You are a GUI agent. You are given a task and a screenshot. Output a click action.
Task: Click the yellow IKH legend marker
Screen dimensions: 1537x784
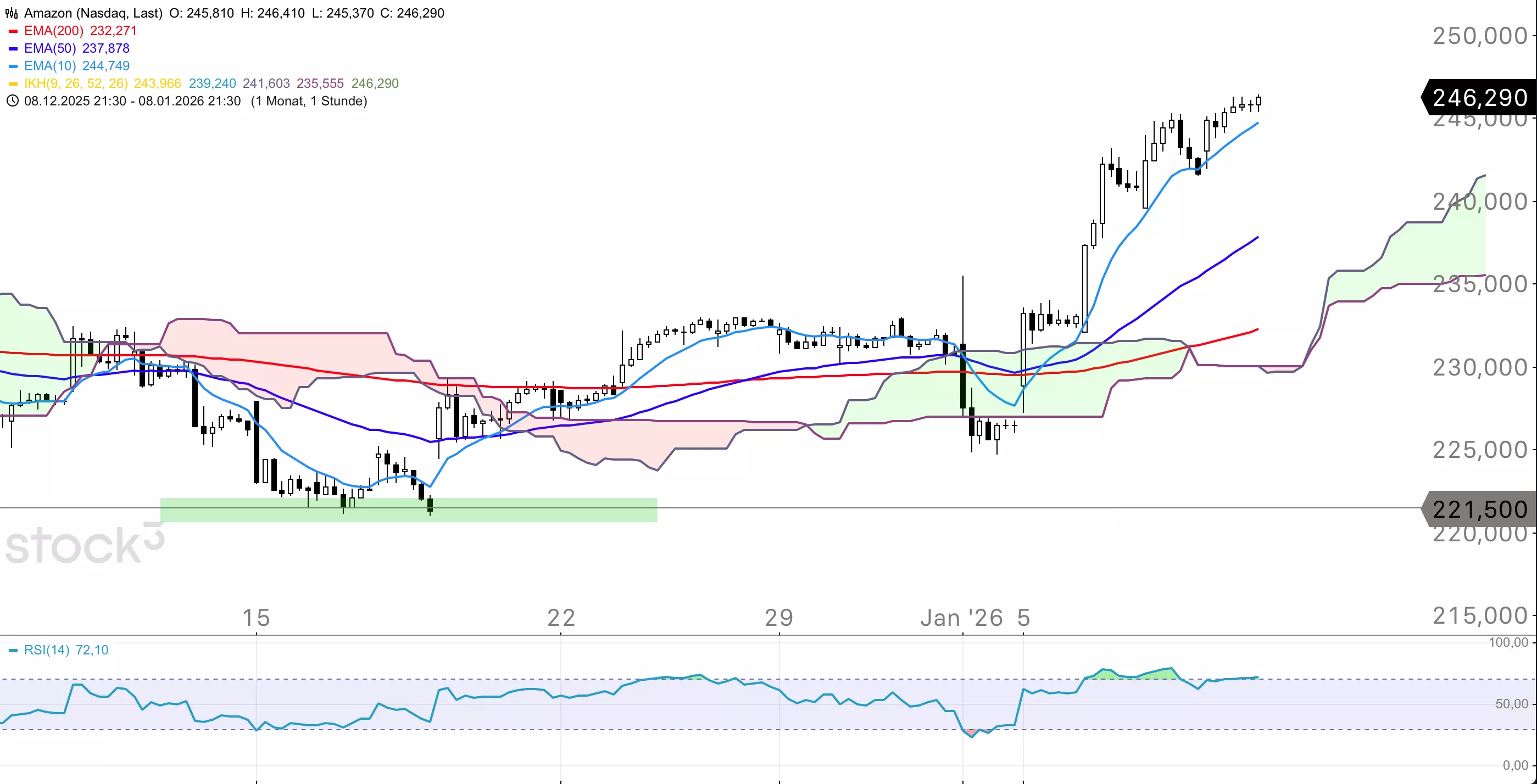tap(13, 84)
